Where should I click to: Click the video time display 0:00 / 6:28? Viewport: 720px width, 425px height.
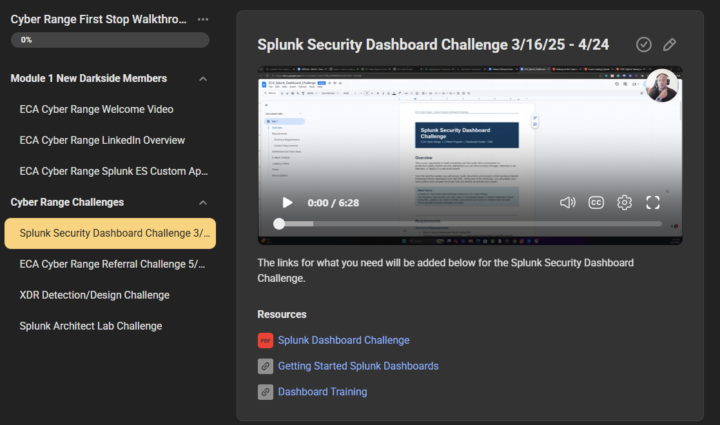pos(333,203)
